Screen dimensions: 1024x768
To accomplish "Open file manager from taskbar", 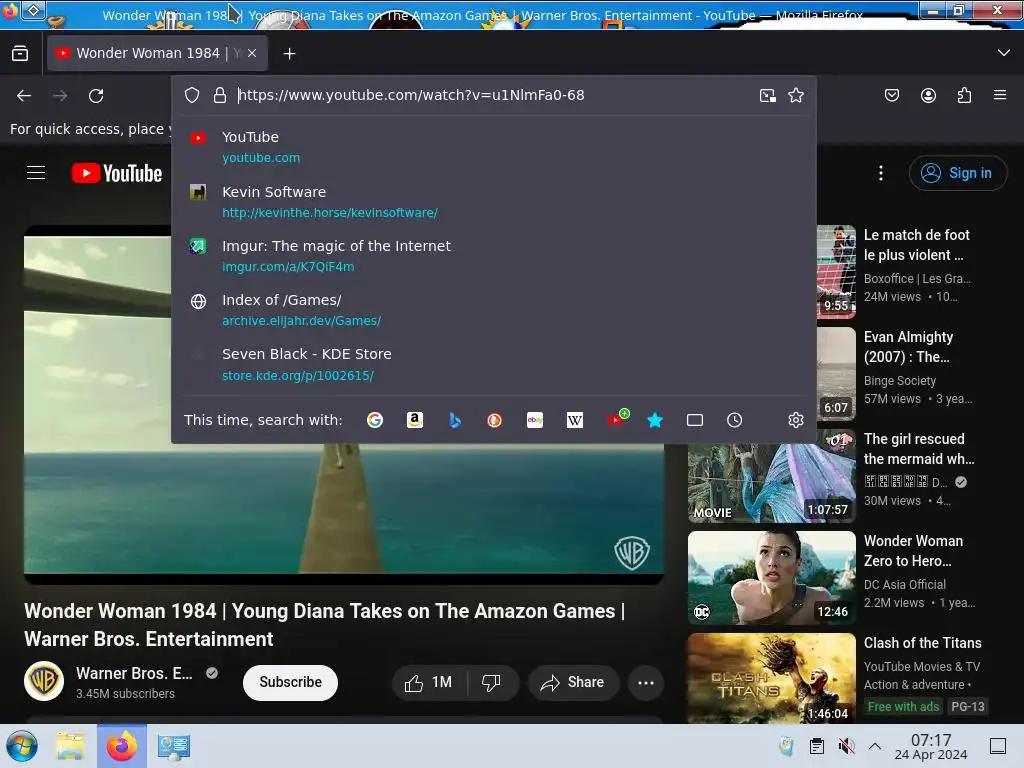I will [x=70, y=746].
